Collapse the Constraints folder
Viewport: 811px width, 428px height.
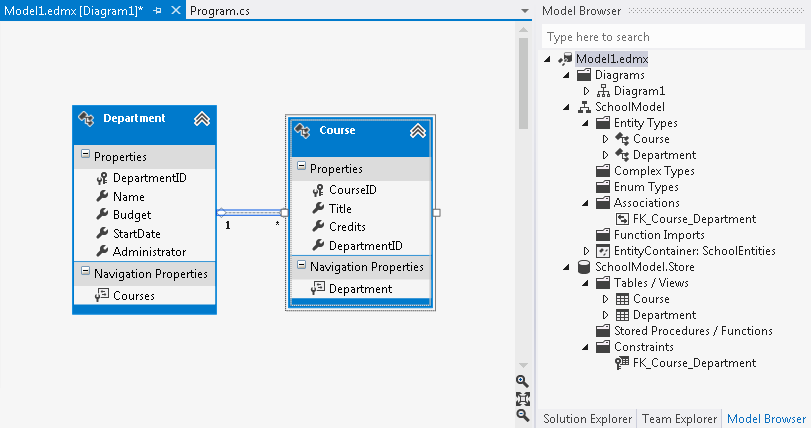point(586,347)
